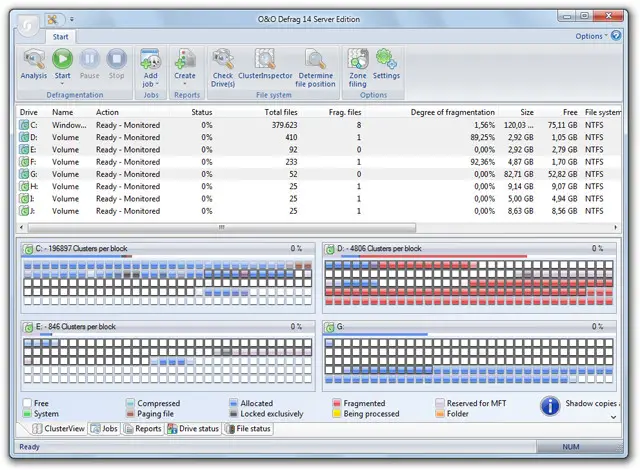
Task: Switch to the Reports tab
Action: point(142,429)
